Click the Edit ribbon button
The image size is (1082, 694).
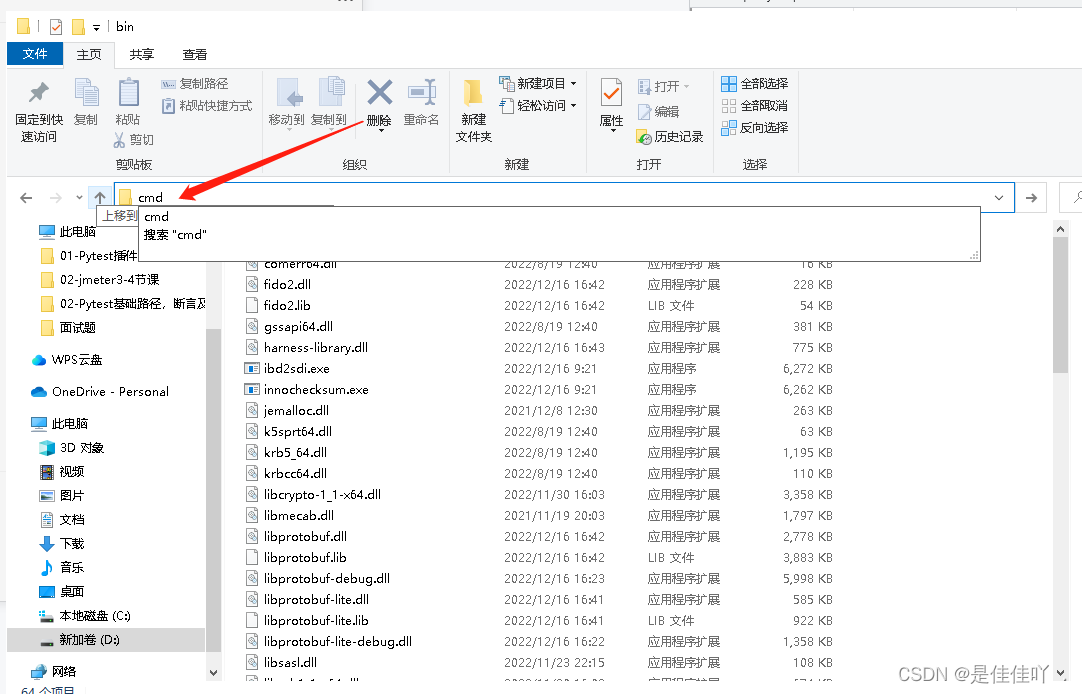point(658,112)
